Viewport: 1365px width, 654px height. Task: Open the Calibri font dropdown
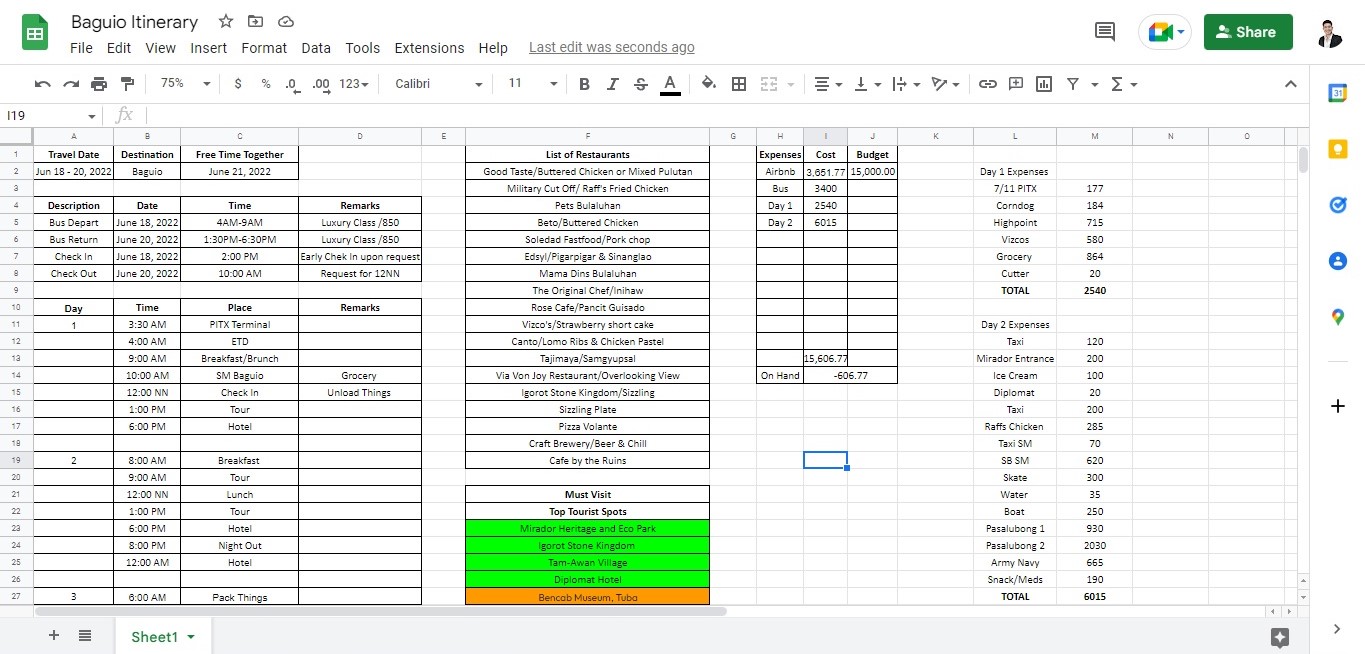click(x=438, y=84)
